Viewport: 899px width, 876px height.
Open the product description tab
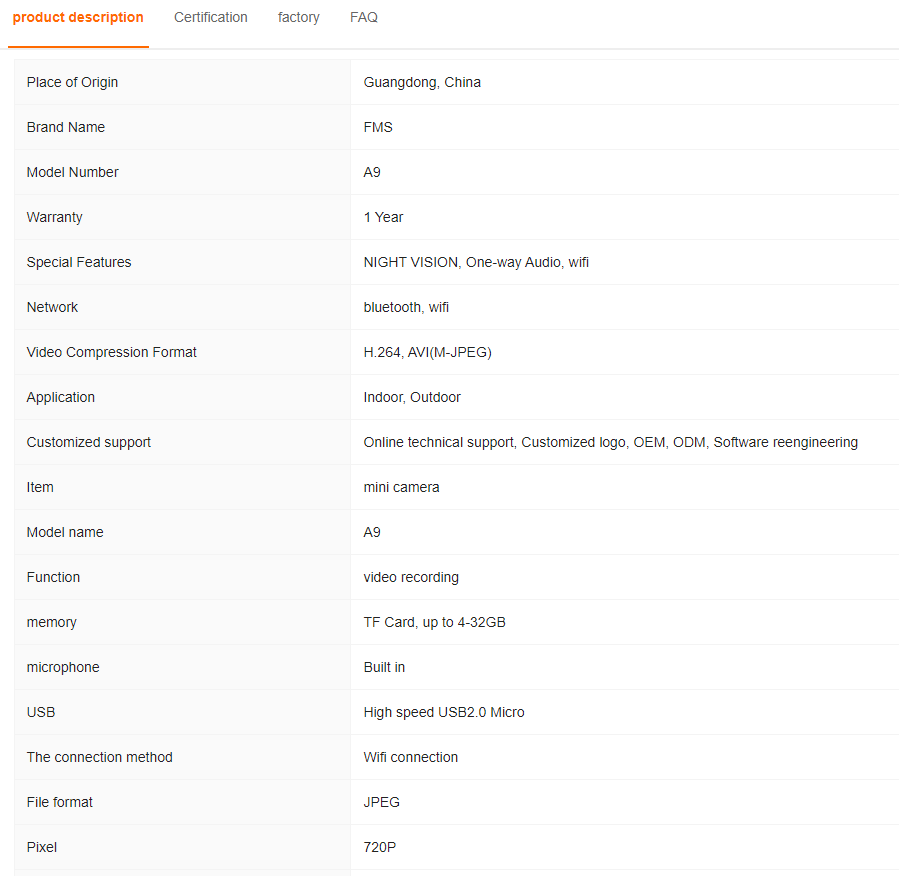click(x=78, y=18)
